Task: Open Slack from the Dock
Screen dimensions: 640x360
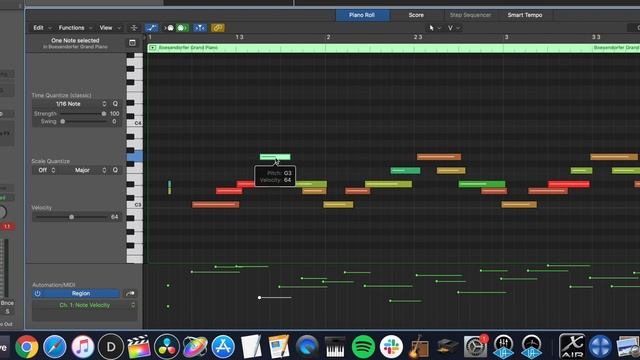Action: click(391, 347)
